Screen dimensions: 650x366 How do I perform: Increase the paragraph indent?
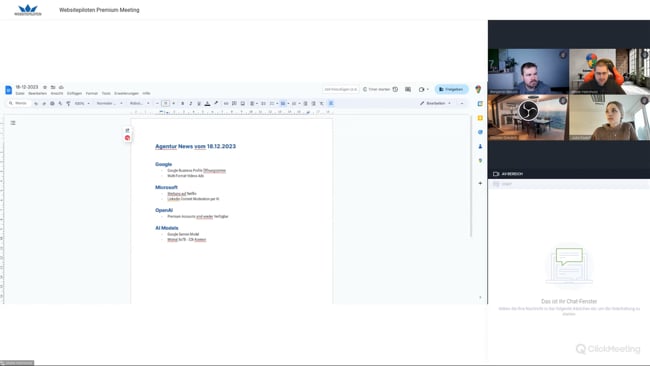point(313,103)
